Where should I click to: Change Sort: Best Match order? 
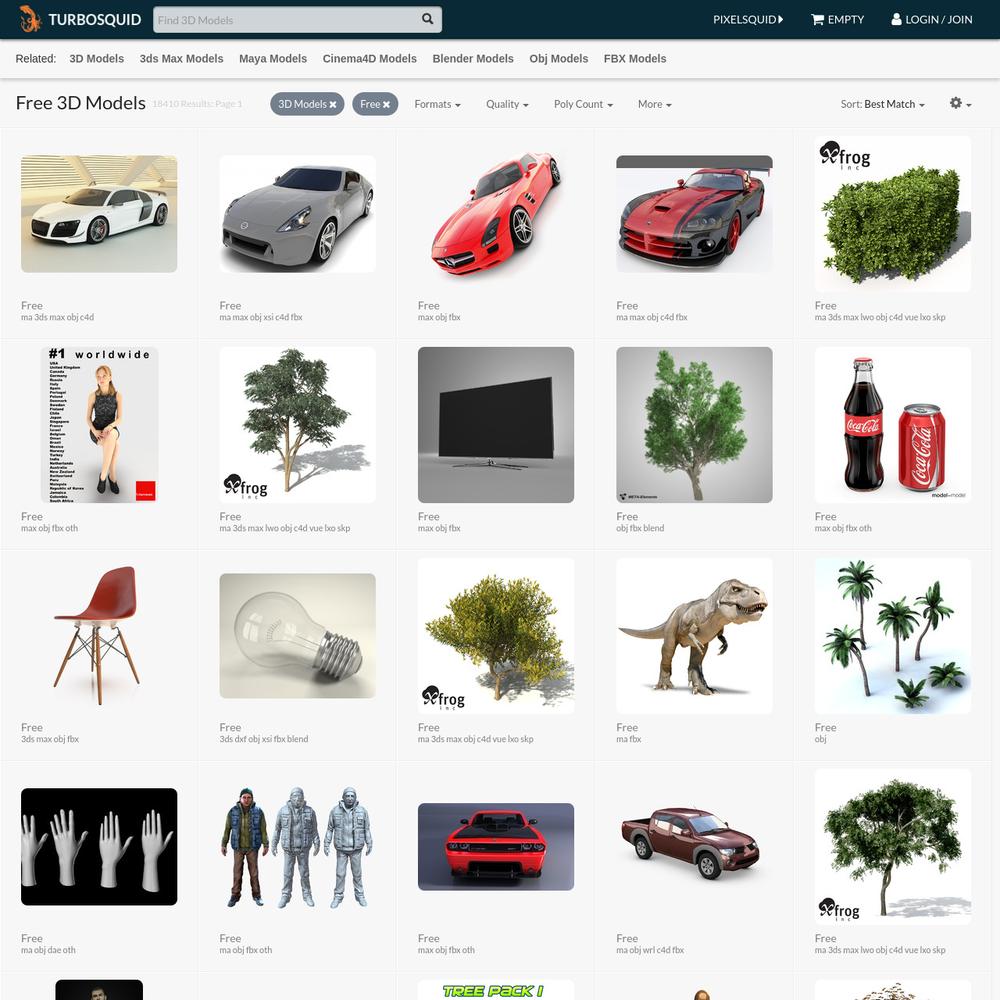click(x=882, y=104)
